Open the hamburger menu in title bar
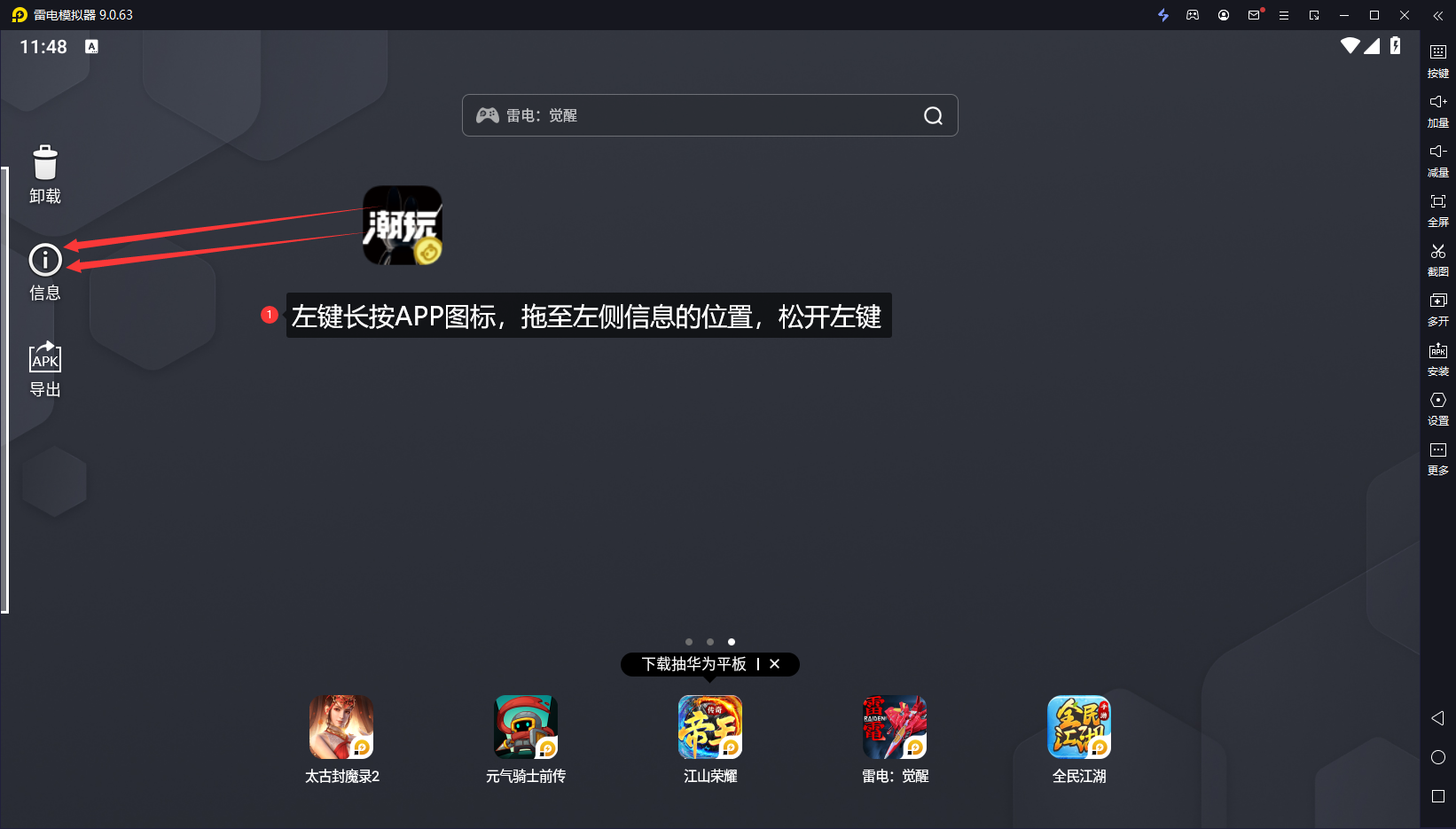Image resolution: width=1456 pixels, height=829 pixels. [1283, 15]
